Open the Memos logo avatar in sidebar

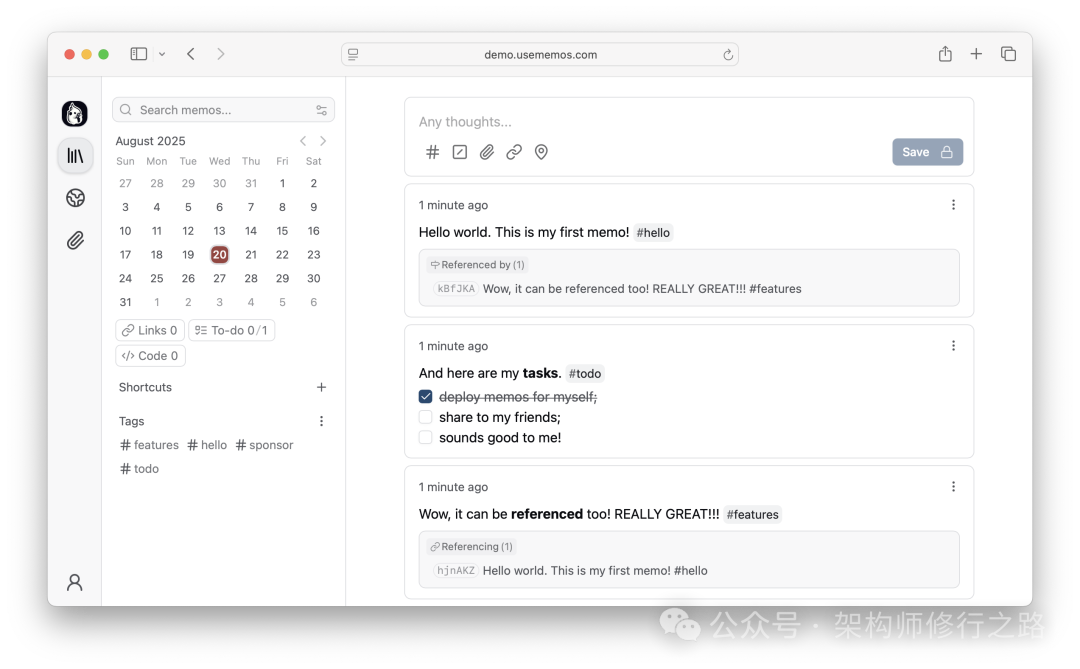coord(74,114)
